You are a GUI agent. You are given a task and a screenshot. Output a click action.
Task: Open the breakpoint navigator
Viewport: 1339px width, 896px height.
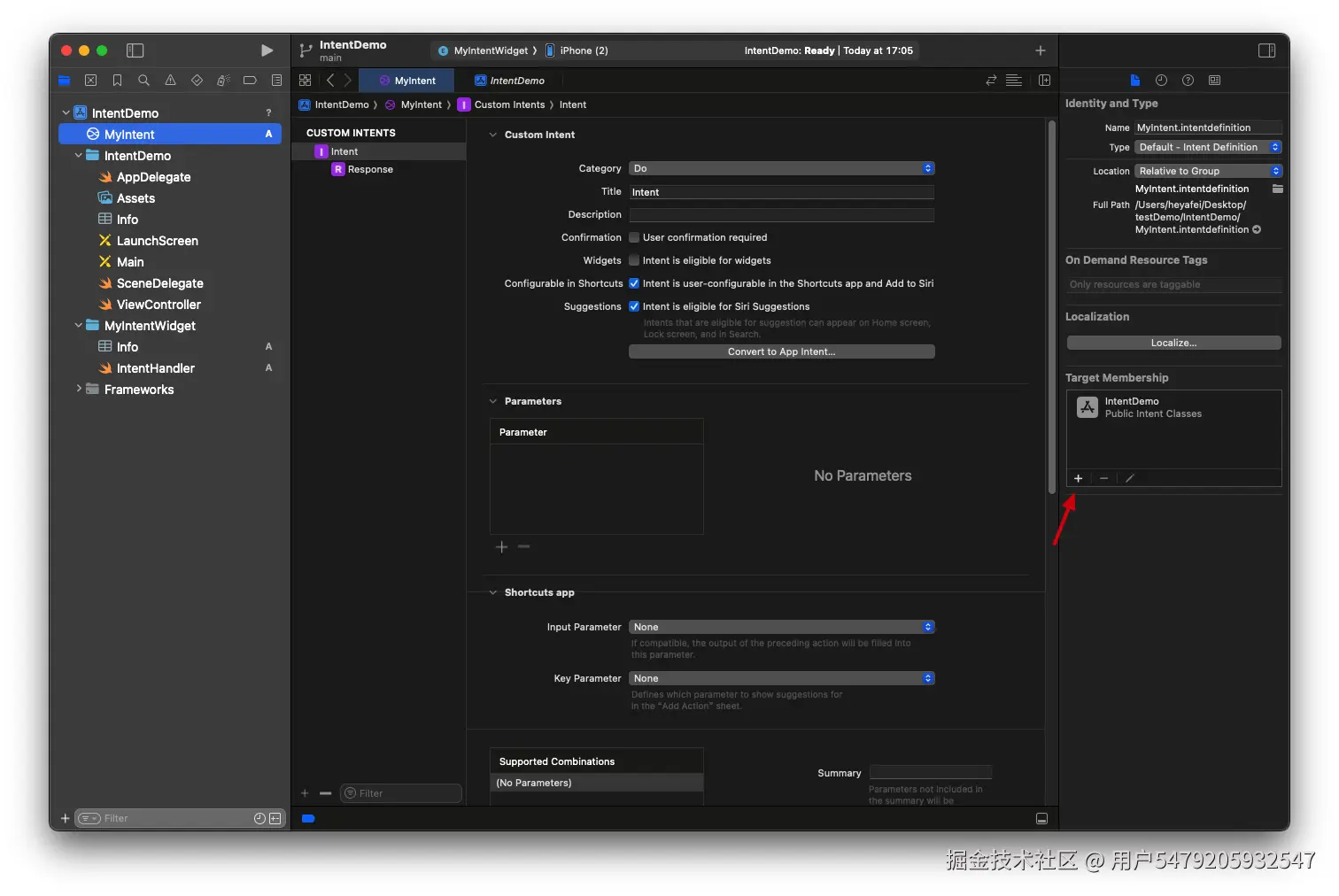(x=250, y=81)
